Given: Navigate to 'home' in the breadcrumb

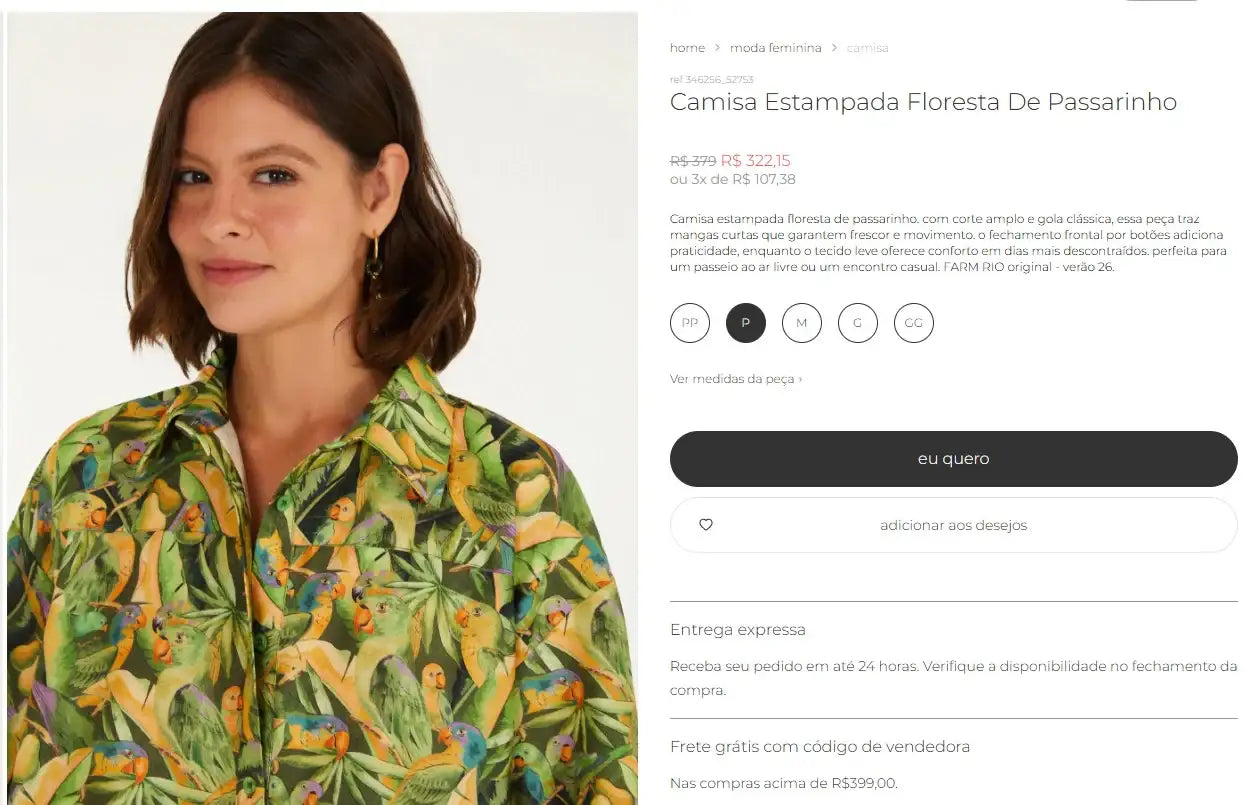Looking at the screenshot, I should click(x=687, y=47).
